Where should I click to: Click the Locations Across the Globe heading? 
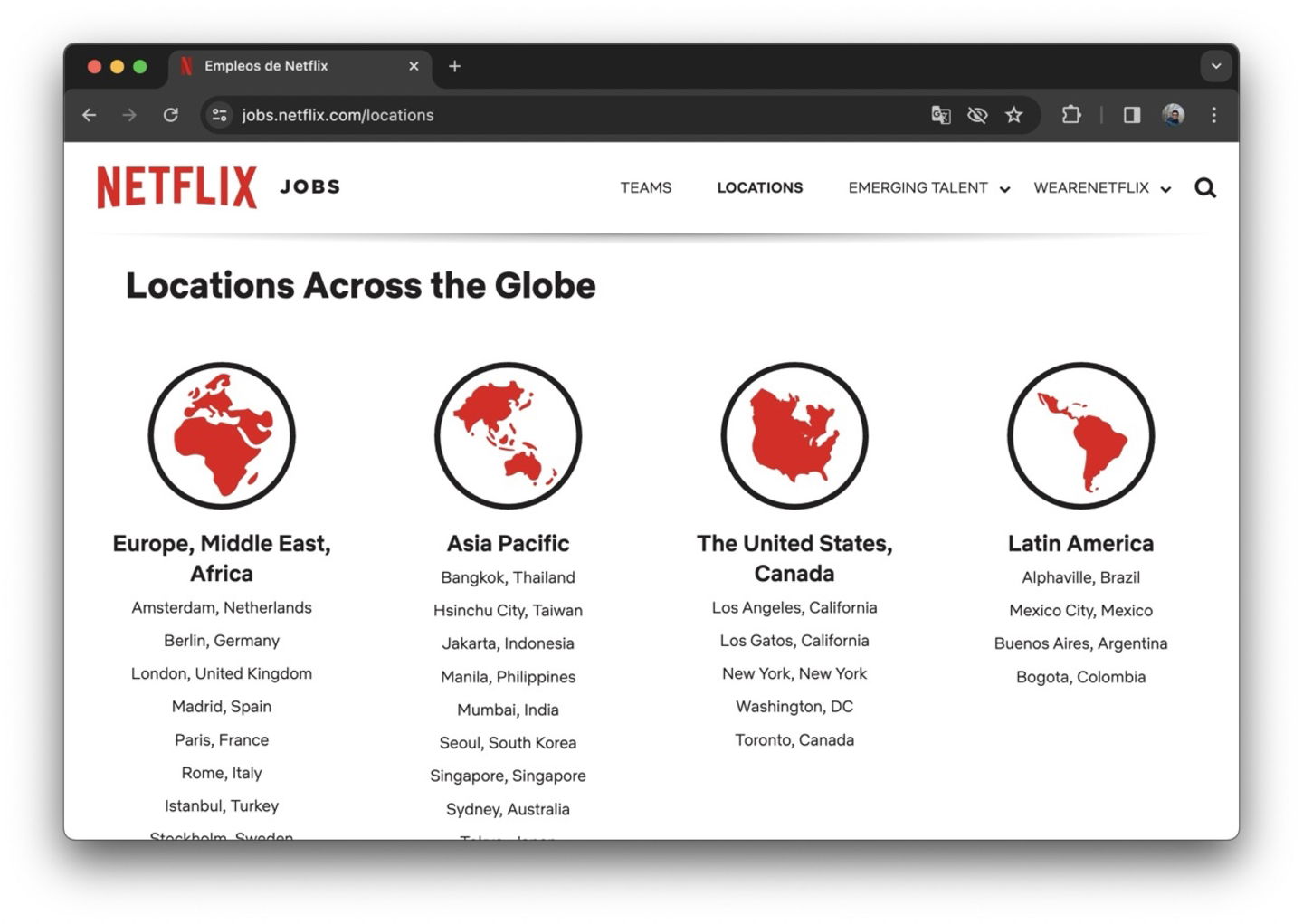coord(360,286)
